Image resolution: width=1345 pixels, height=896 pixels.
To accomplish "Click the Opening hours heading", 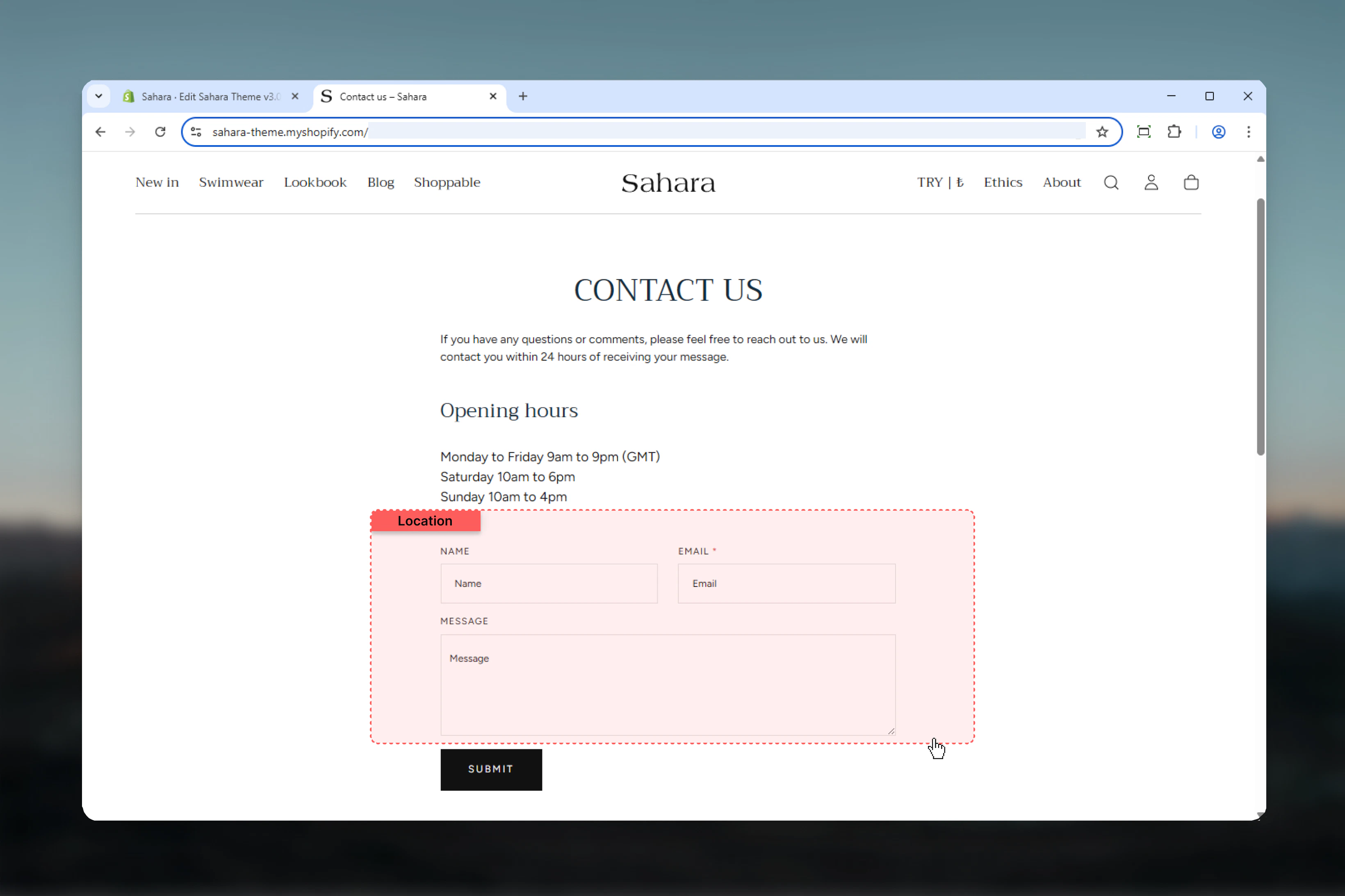I will [509, 411].
